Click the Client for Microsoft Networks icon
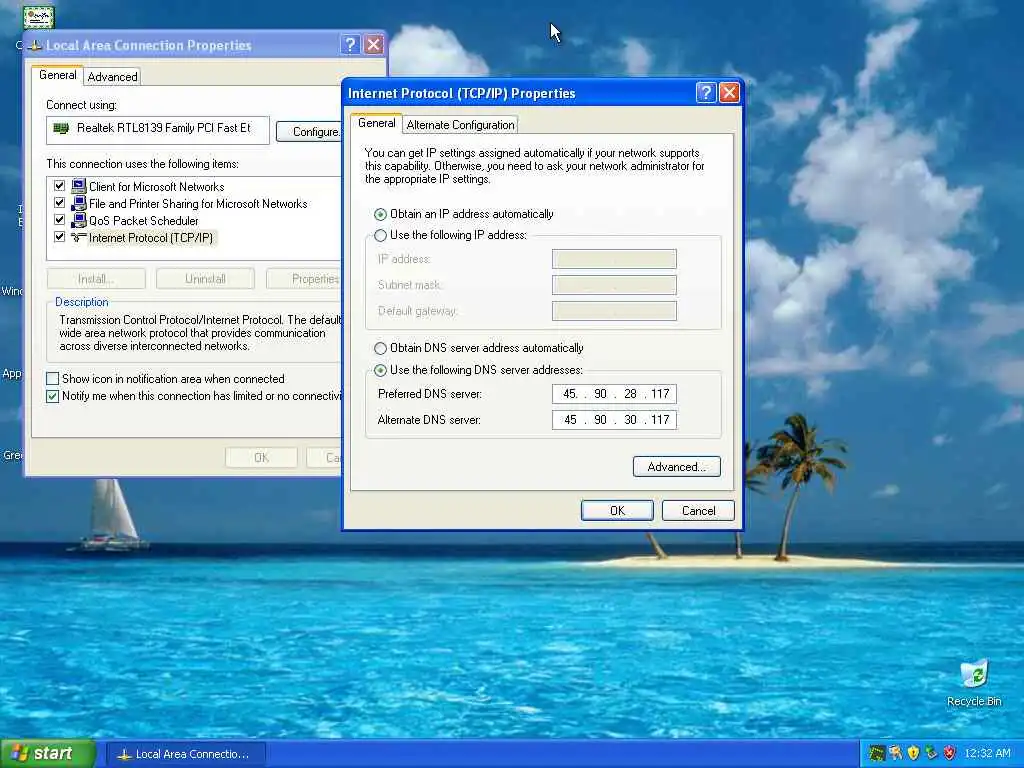This screenshot has width=1024, height=768. [x=78, y=186]
